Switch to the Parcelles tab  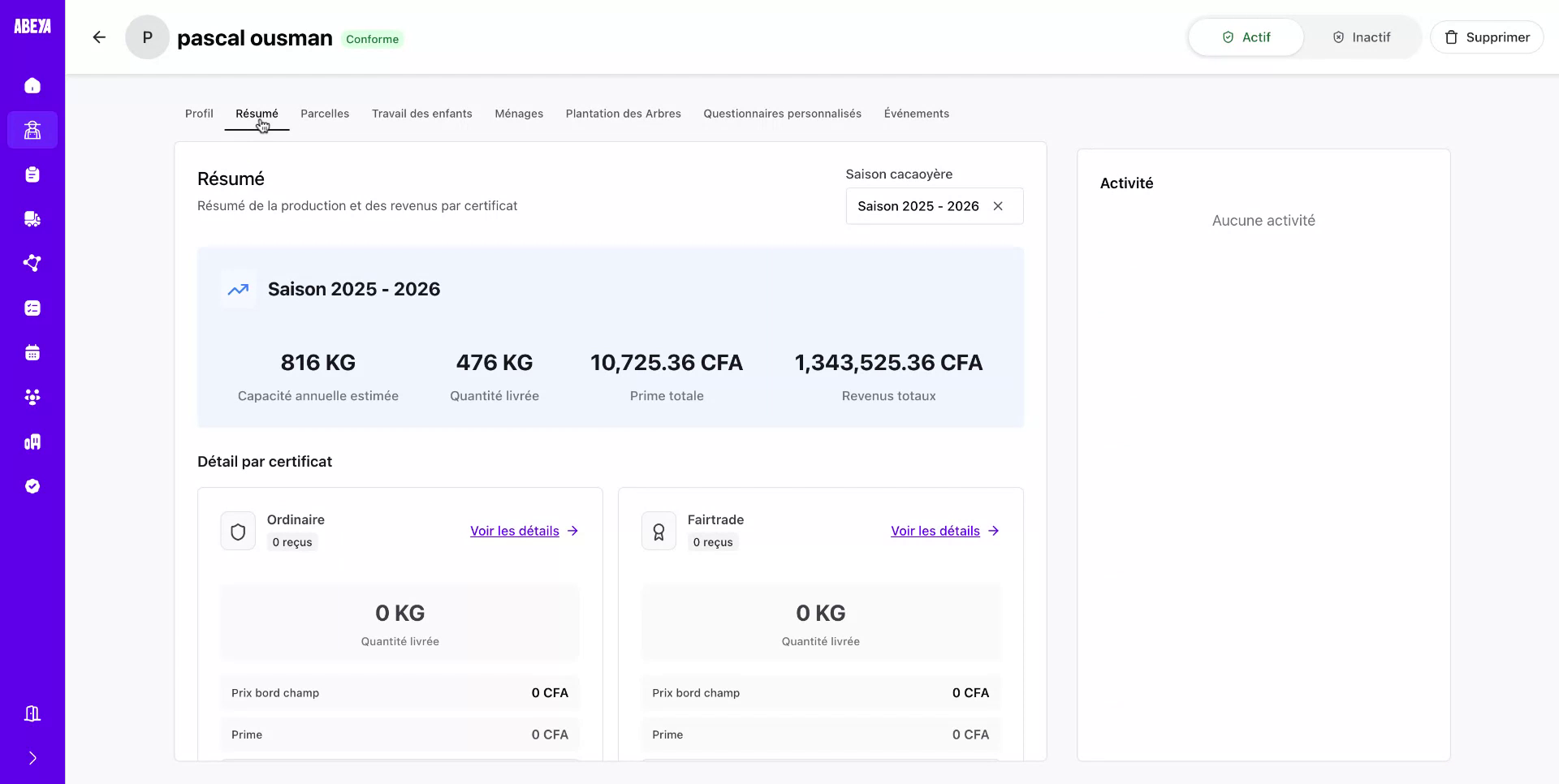(325, 114)
